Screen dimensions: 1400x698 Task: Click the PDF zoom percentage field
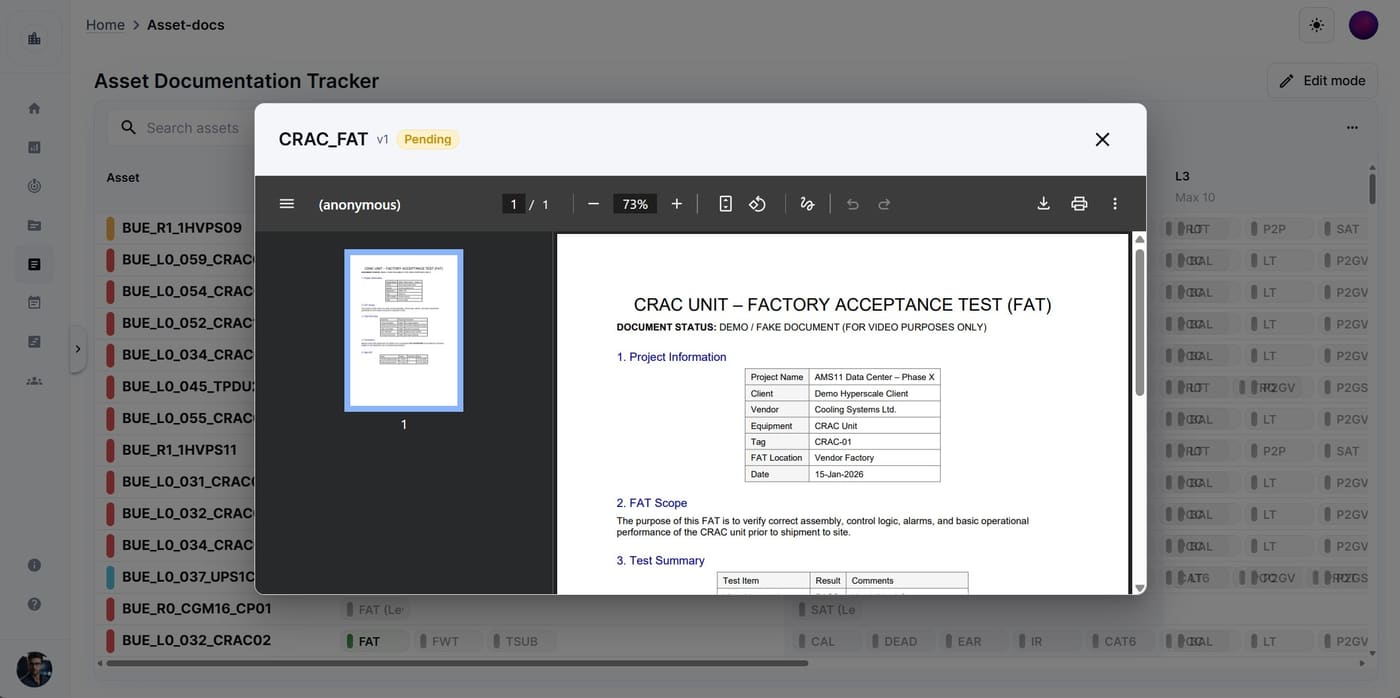(635, 204)
